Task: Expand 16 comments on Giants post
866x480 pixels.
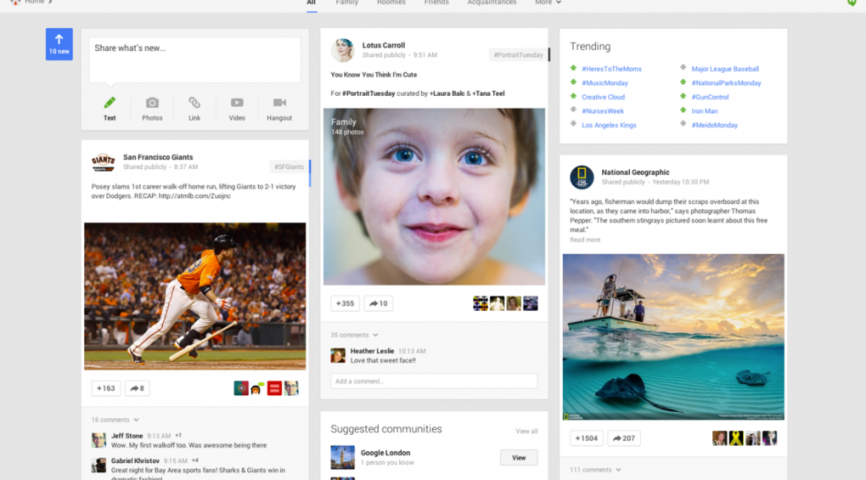Action: [x=114, y=420]
